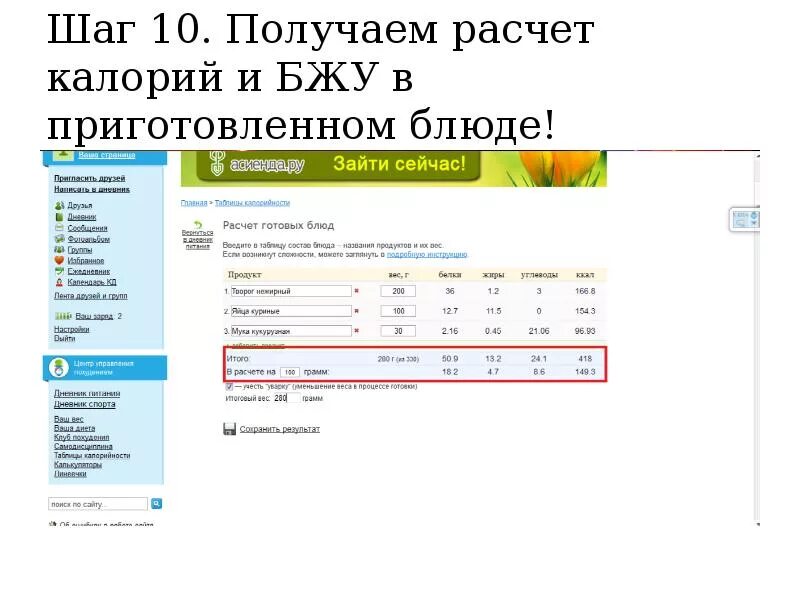Open the Ваш вес link
The height and width of the screenshot is (600, 800).
[x=68, y=419]
